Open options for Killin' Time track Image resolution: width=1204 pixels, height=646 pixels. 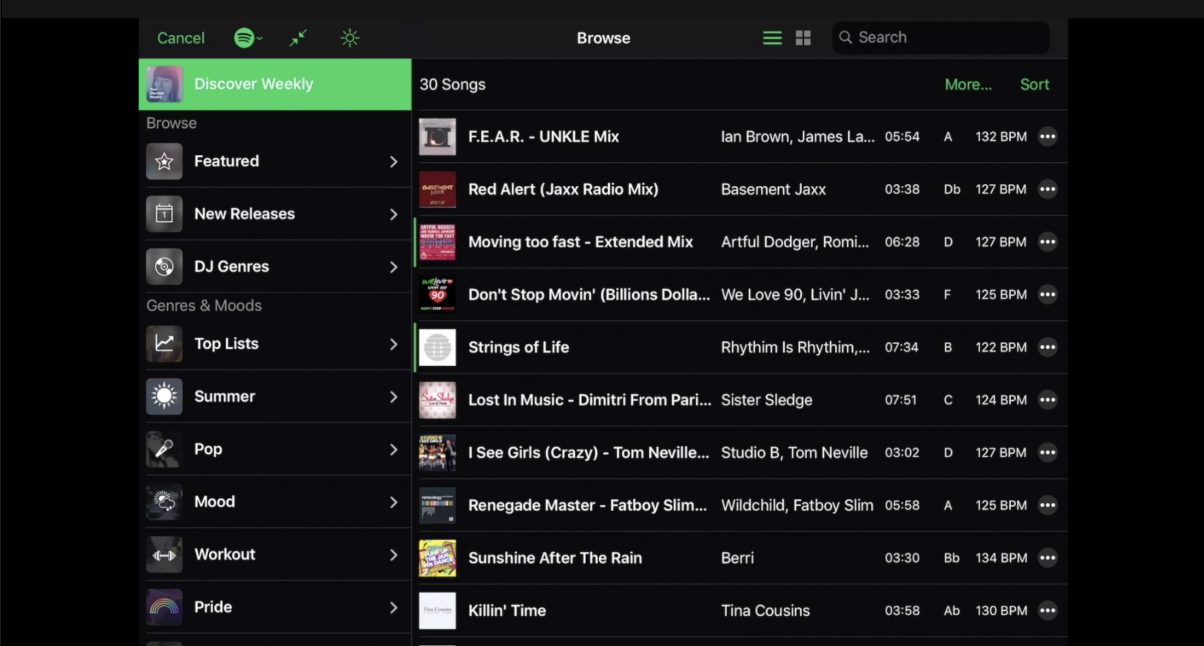(1047, 610)
